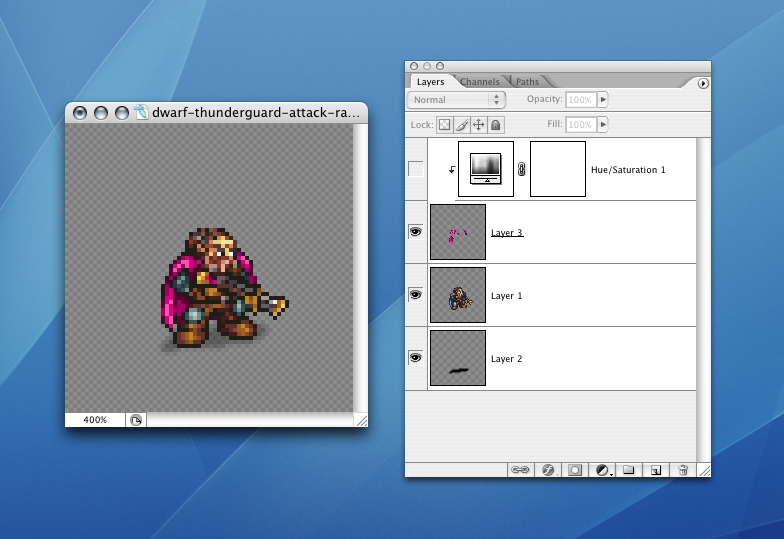Click the link layers chain icon at panel bottom
Screen dimensions: 784x539
(x=520, y=470)
